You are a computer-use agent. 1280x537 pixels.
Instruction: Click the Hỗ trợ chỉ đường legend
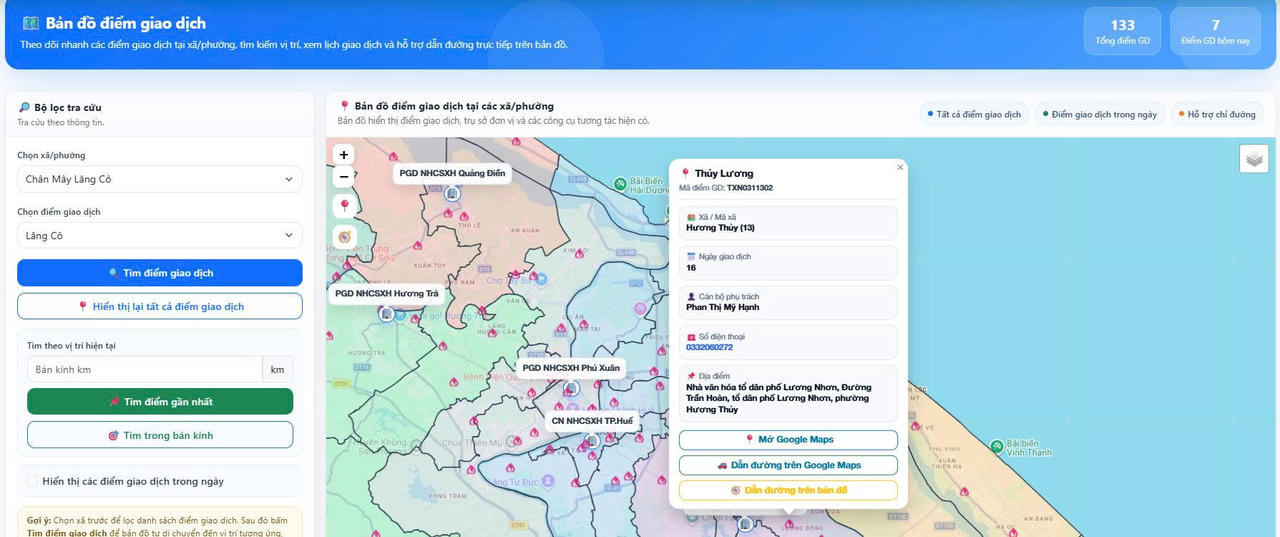tap(1215, 114)
